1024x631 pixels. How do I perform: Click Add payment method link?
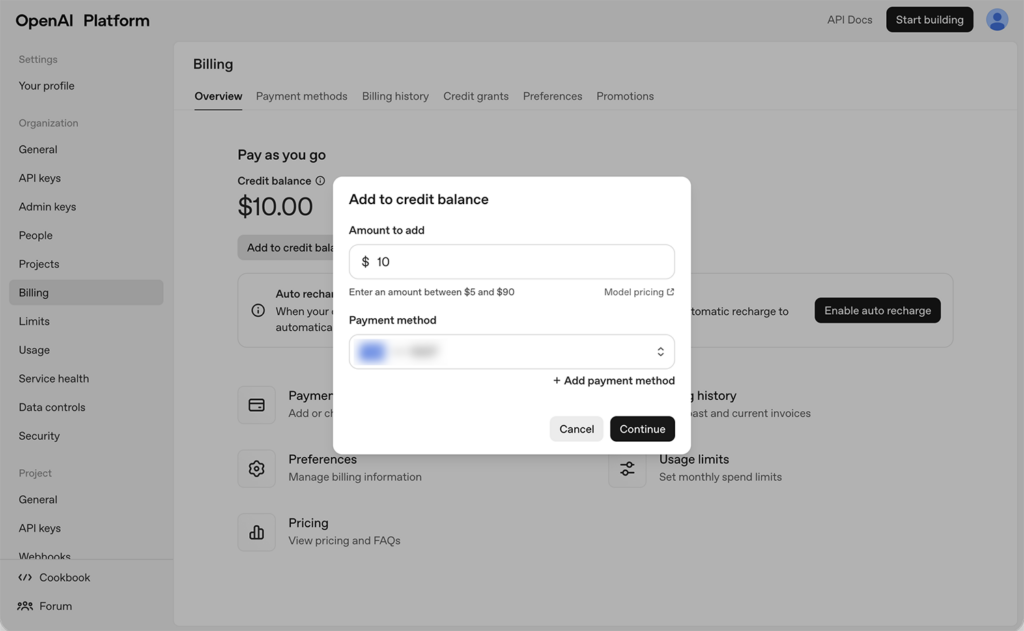[613, 380]
